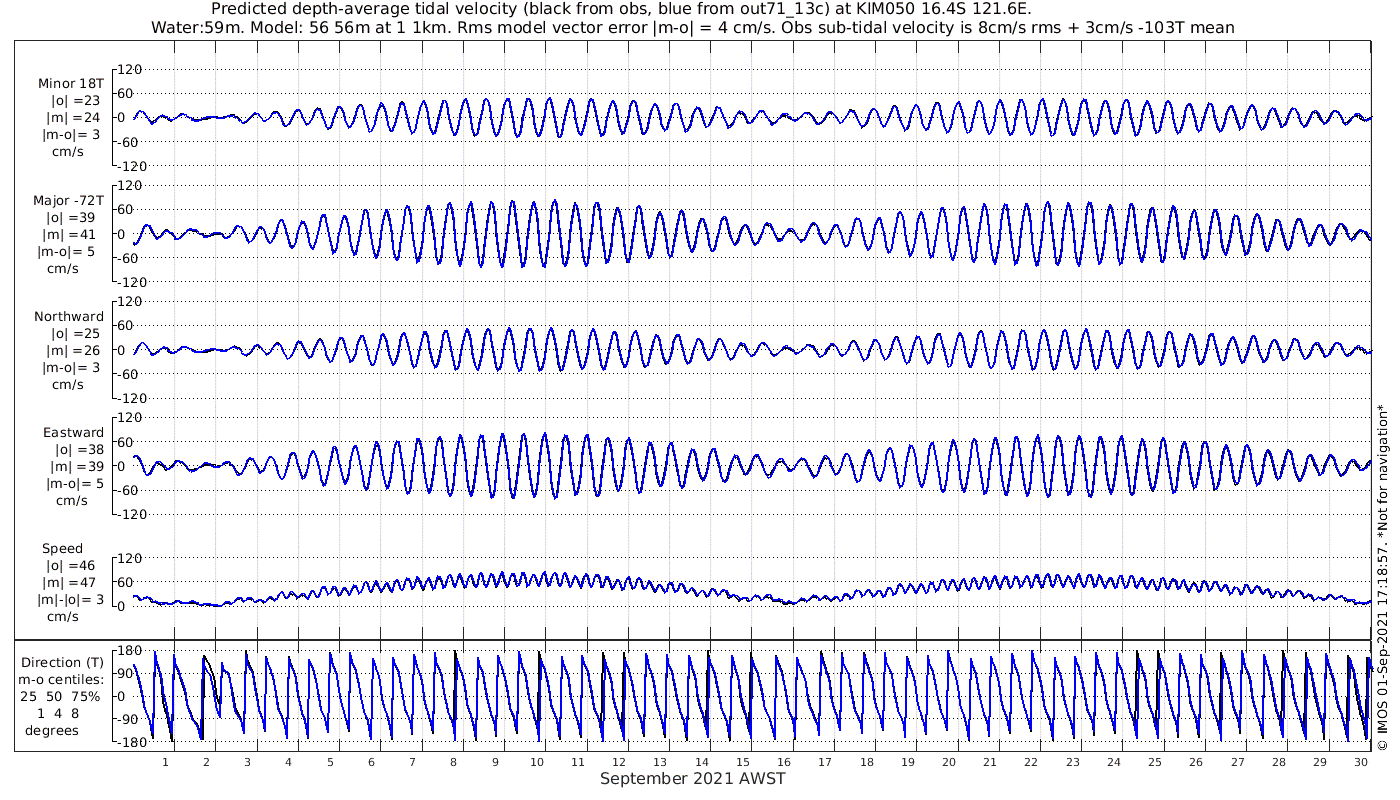Viewport: 1400px width, 800px height.
Task: Select the "Direction (T)" panel label
Action: (64, 662)
